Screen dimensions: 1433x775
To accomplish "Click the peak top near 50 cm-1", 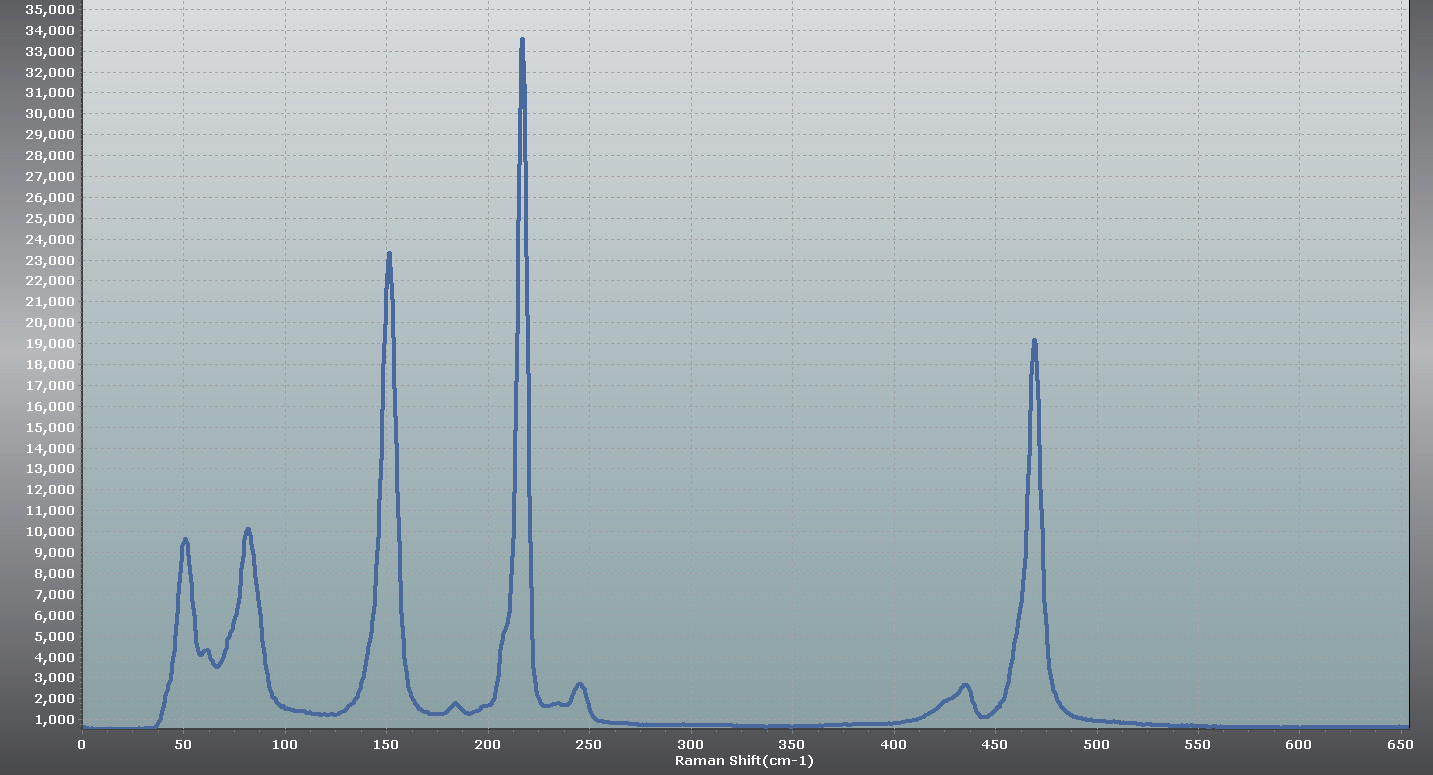I will coord(185,540).
